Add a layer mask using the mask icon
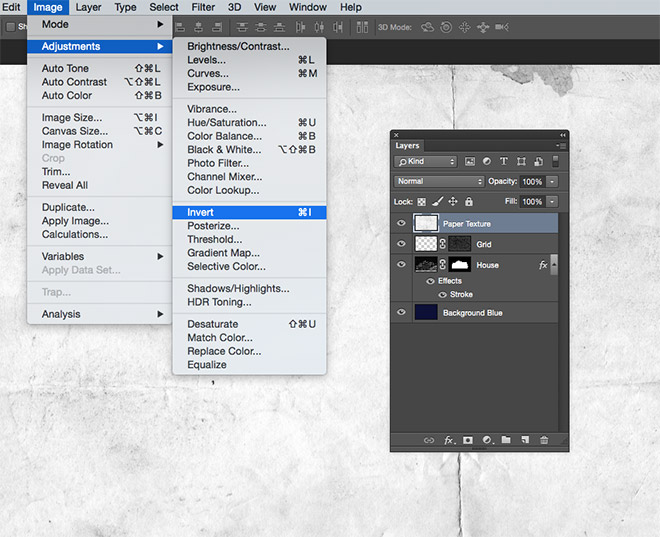Screen dimensions: 660x537 468,440
